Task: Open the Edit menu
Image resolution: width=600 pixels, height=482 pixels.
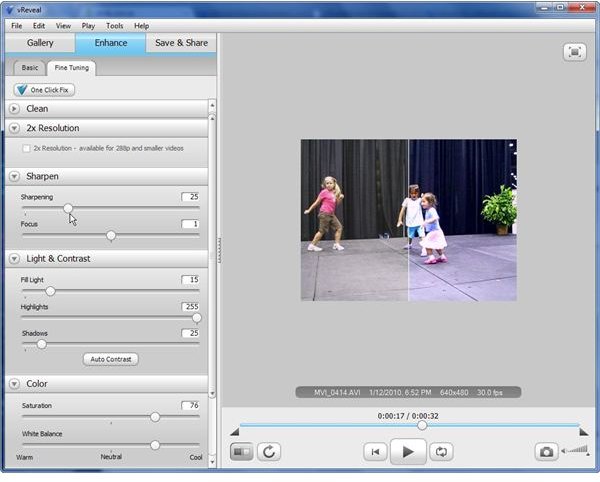Action: (39, 26)
